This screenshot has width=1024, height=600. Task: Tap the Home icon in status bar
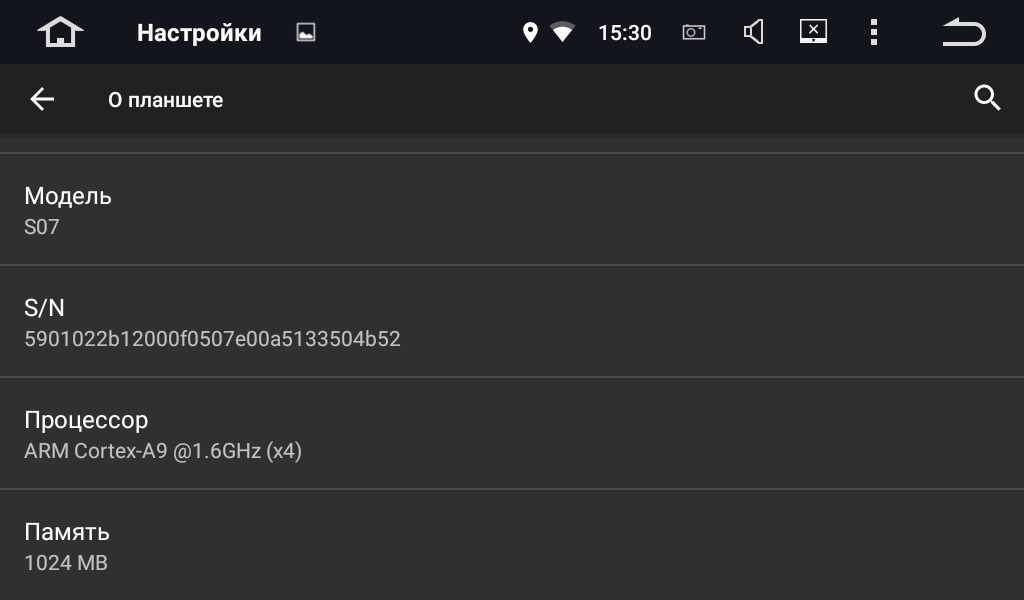pyautogui.click(x=60, y=32)
